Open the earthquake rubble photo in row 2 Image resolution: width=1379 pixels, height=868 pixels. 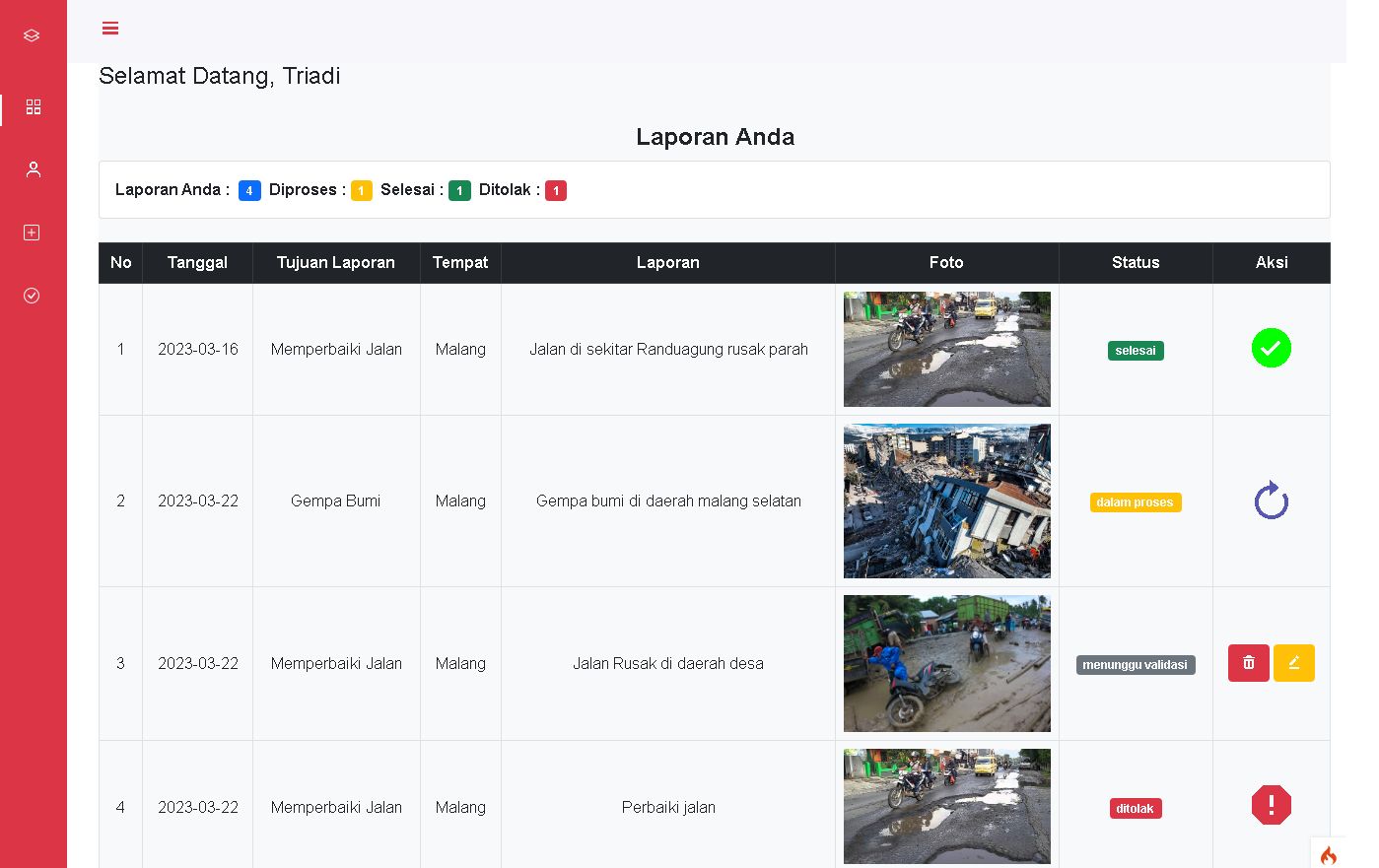946,501
